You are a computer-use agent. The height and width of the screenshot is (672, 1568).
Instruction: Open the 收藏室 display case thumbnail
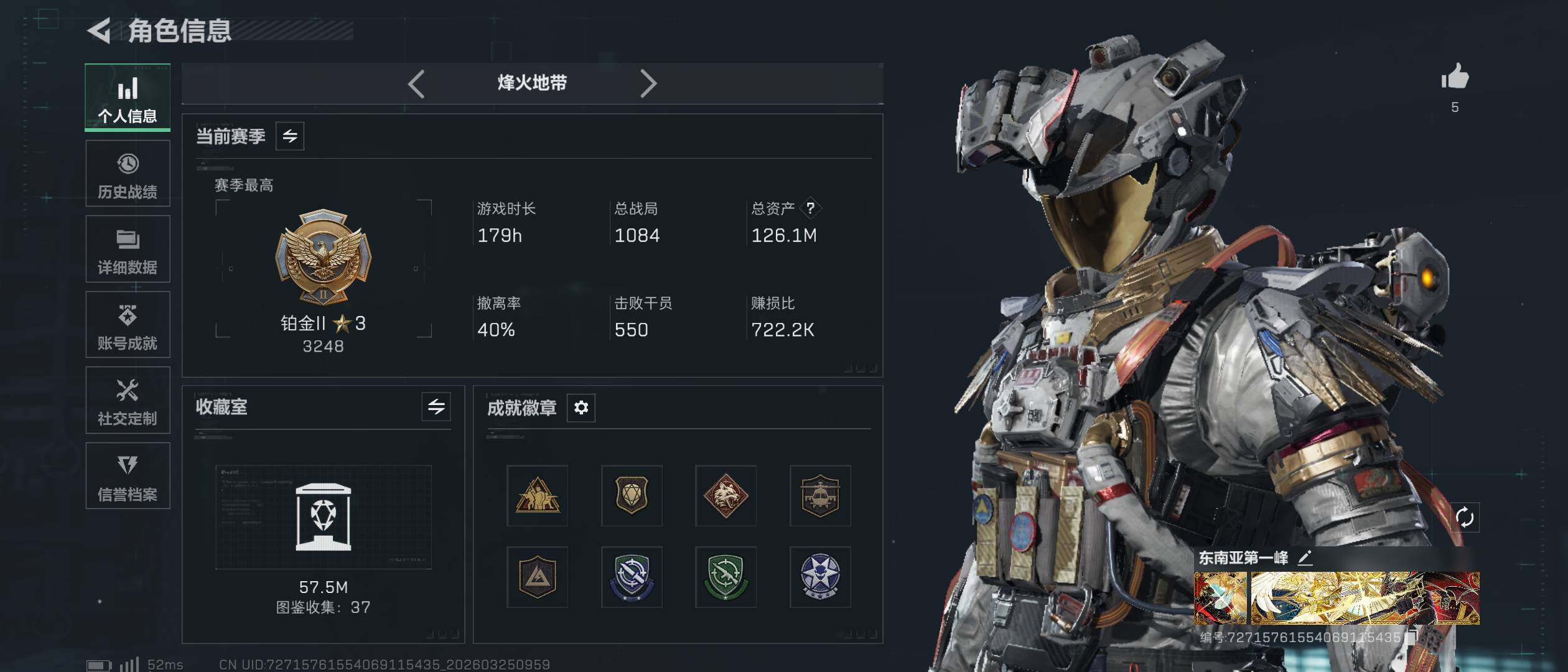click(324, 517)
